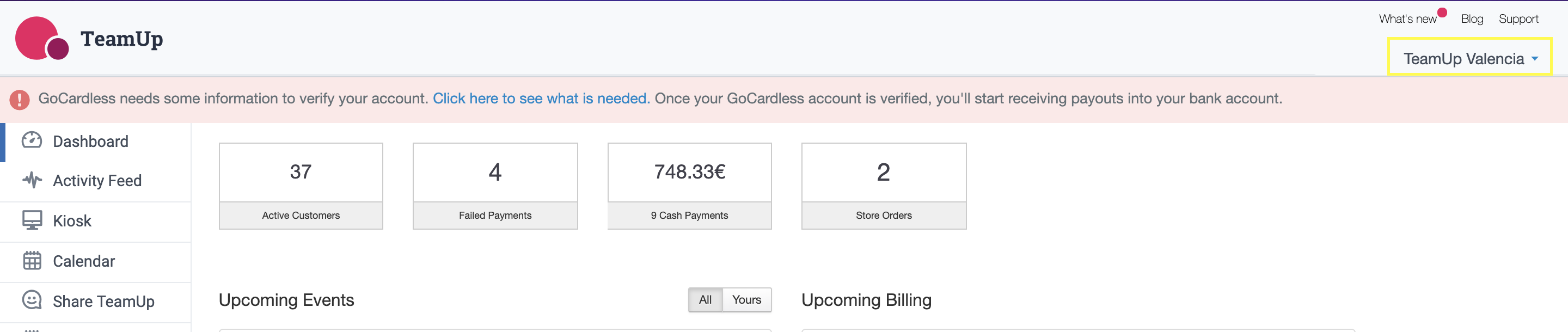Screen dimensions: 1568x332
Task: Click the red GoCardless warning icon
Action: (x=20, y=99)
